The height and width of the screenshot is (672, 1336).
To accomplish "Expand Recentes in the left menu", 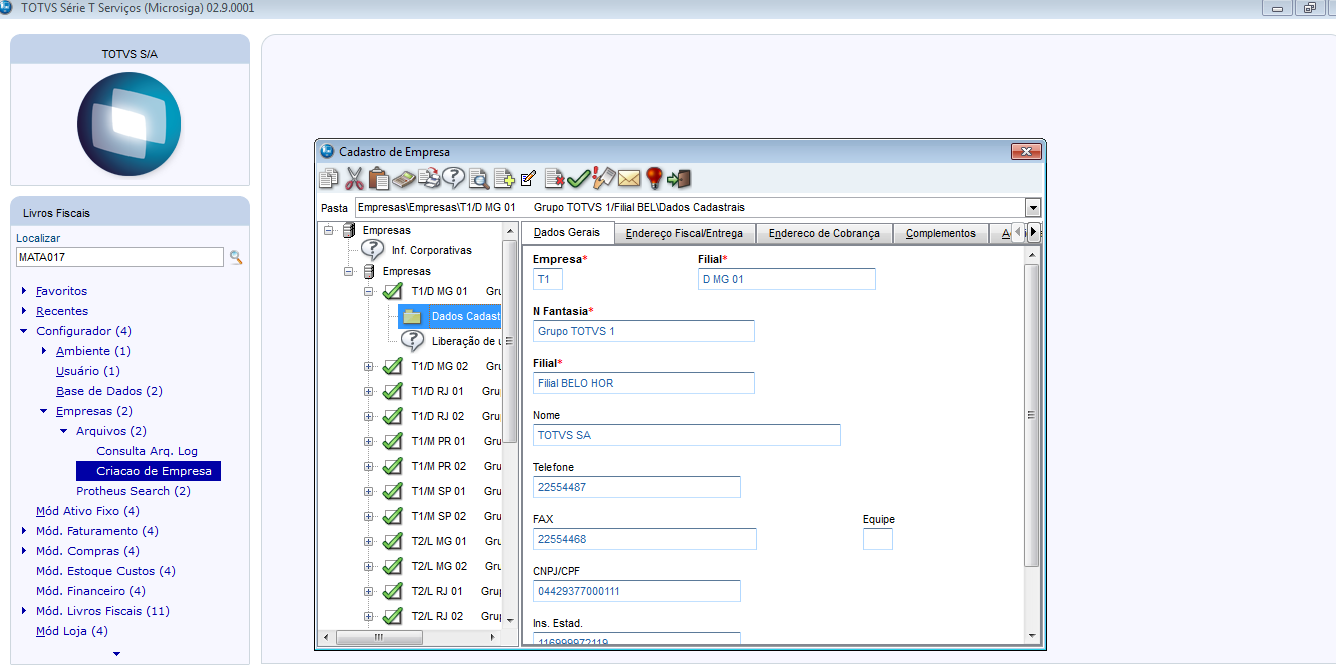I will click(x=24, y=311).
